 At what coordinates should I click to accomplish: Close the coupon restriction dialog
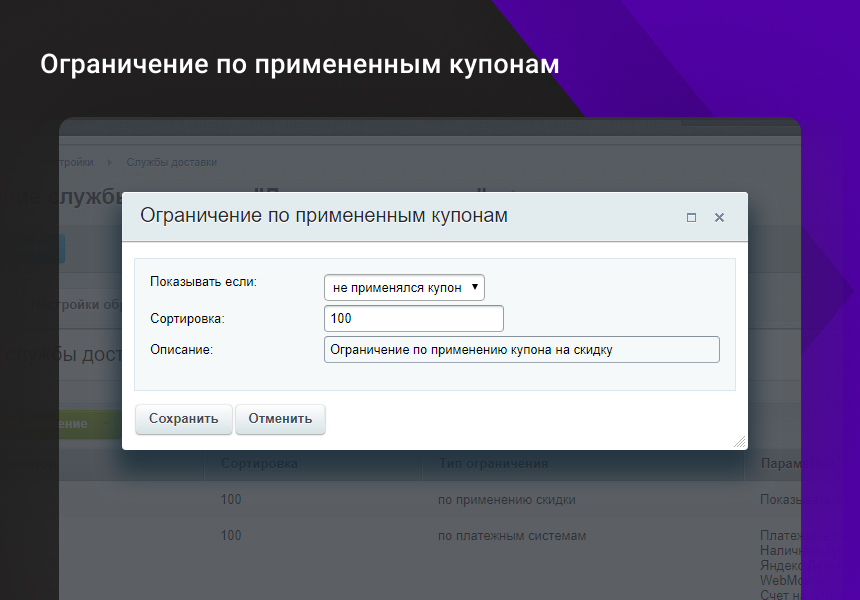click(719, 217)
